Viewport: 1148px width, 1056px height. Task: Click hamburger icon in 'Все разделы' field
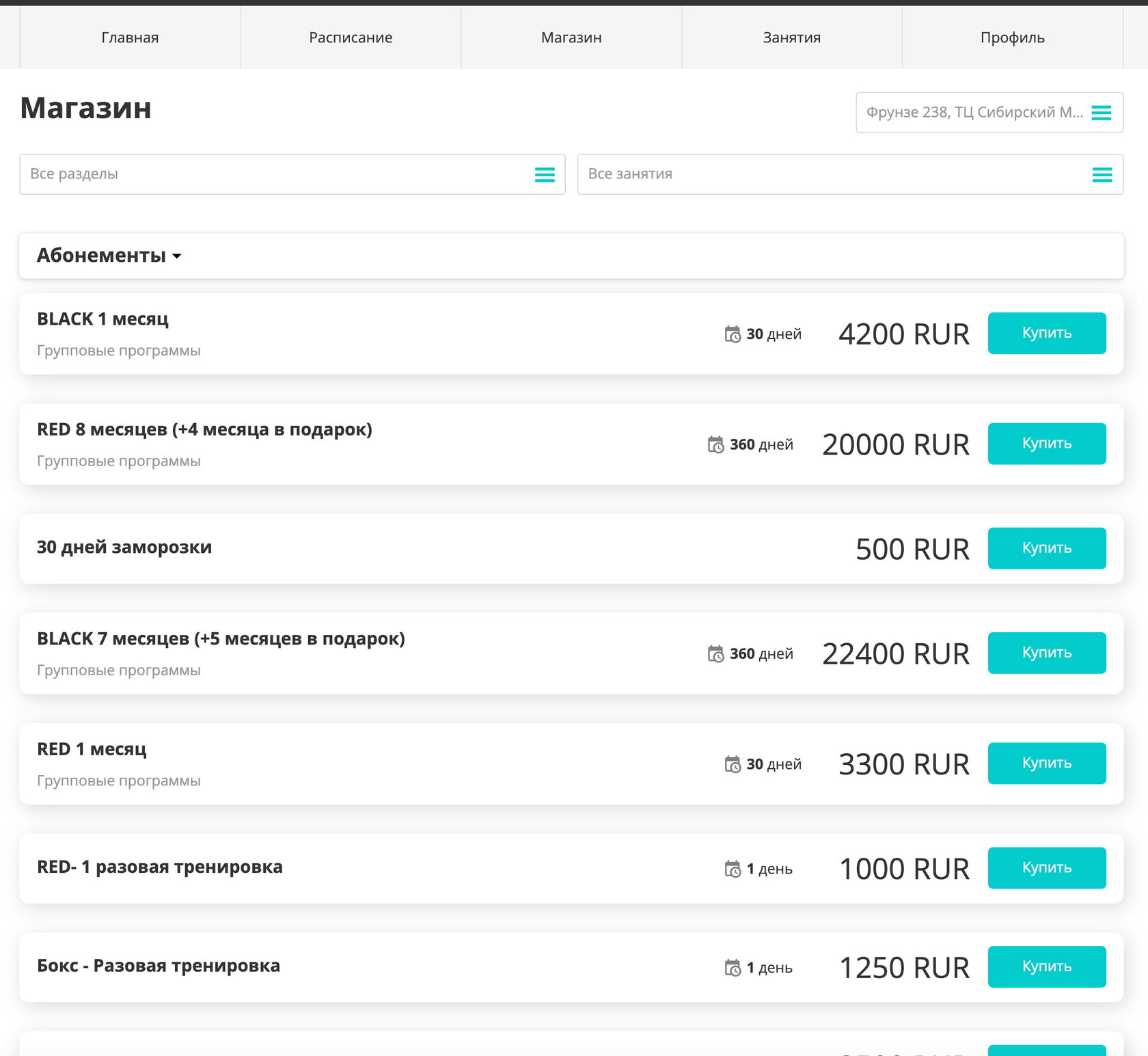click(545, 175)
